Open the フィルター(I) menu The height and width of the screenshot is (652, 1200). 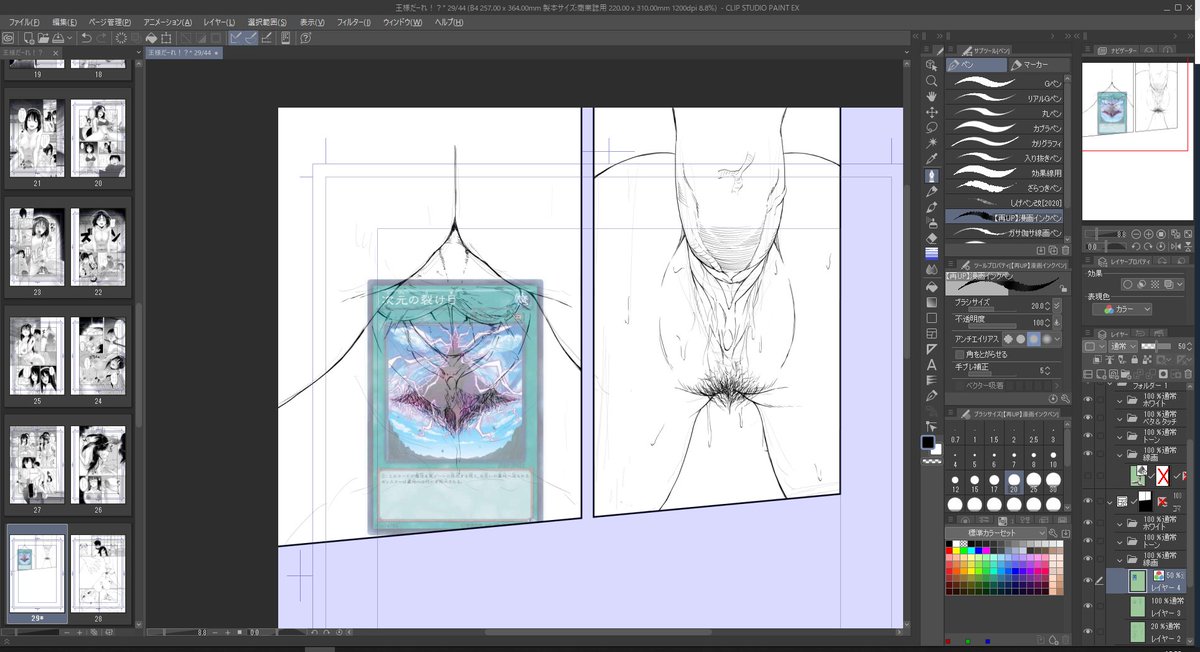(x=354, y=22)
